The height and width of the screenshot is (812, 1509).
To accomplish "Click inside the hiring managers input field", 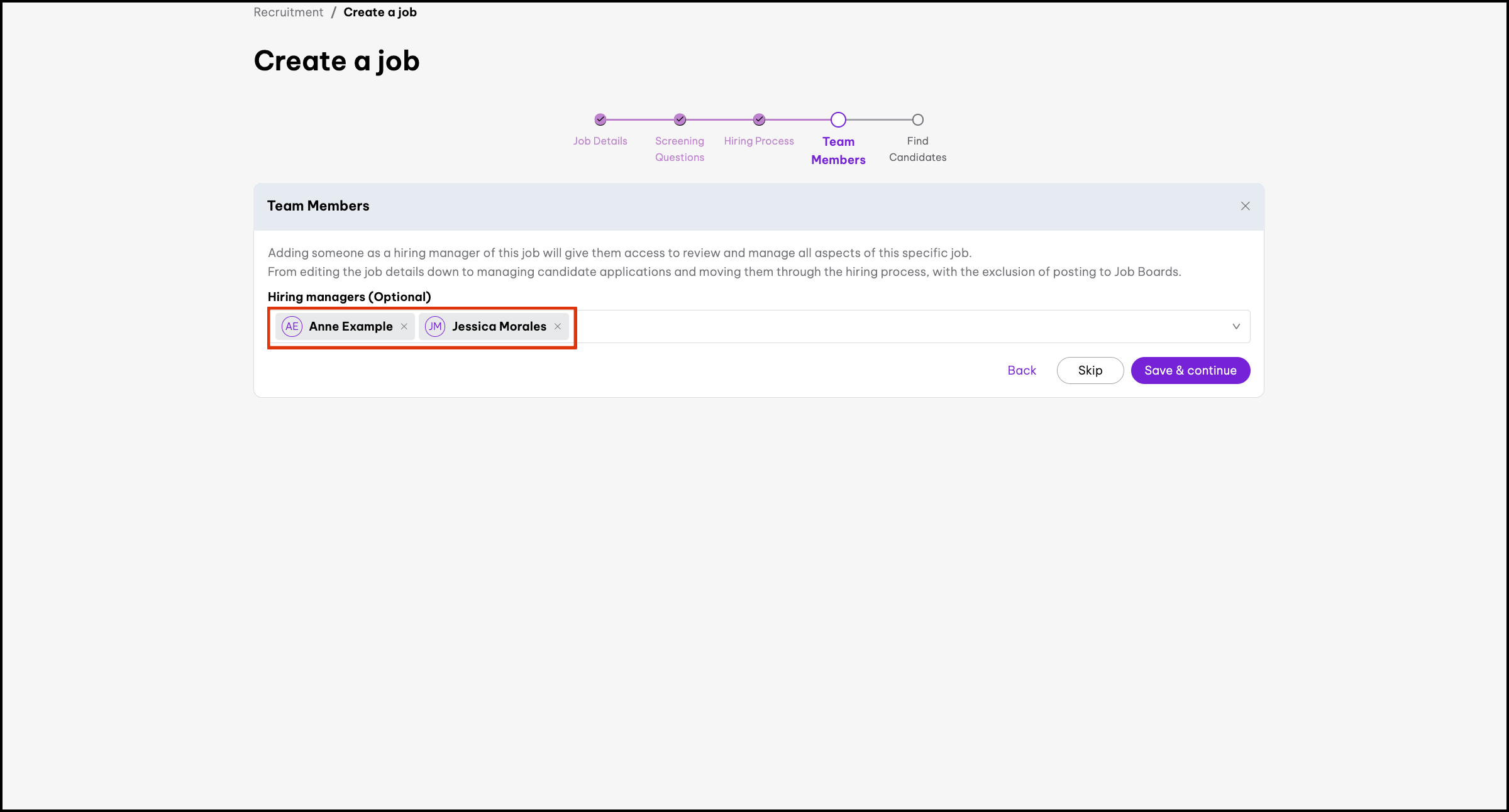I will pyautogui.click(x=880, y=326).
